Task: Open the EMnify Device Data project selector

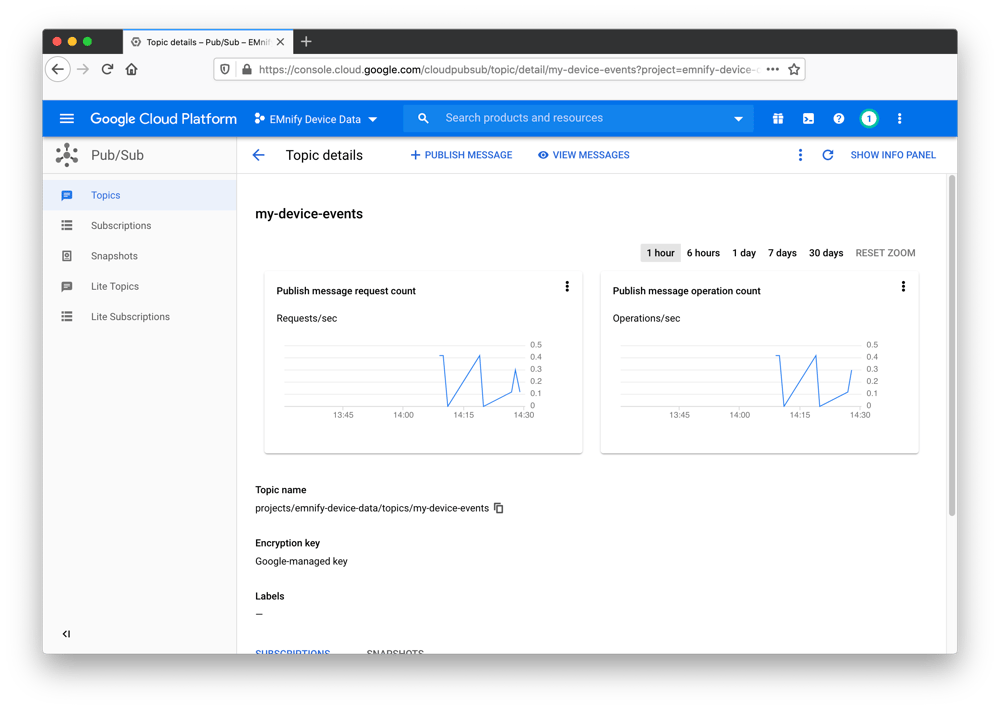Action: (316, 119)
